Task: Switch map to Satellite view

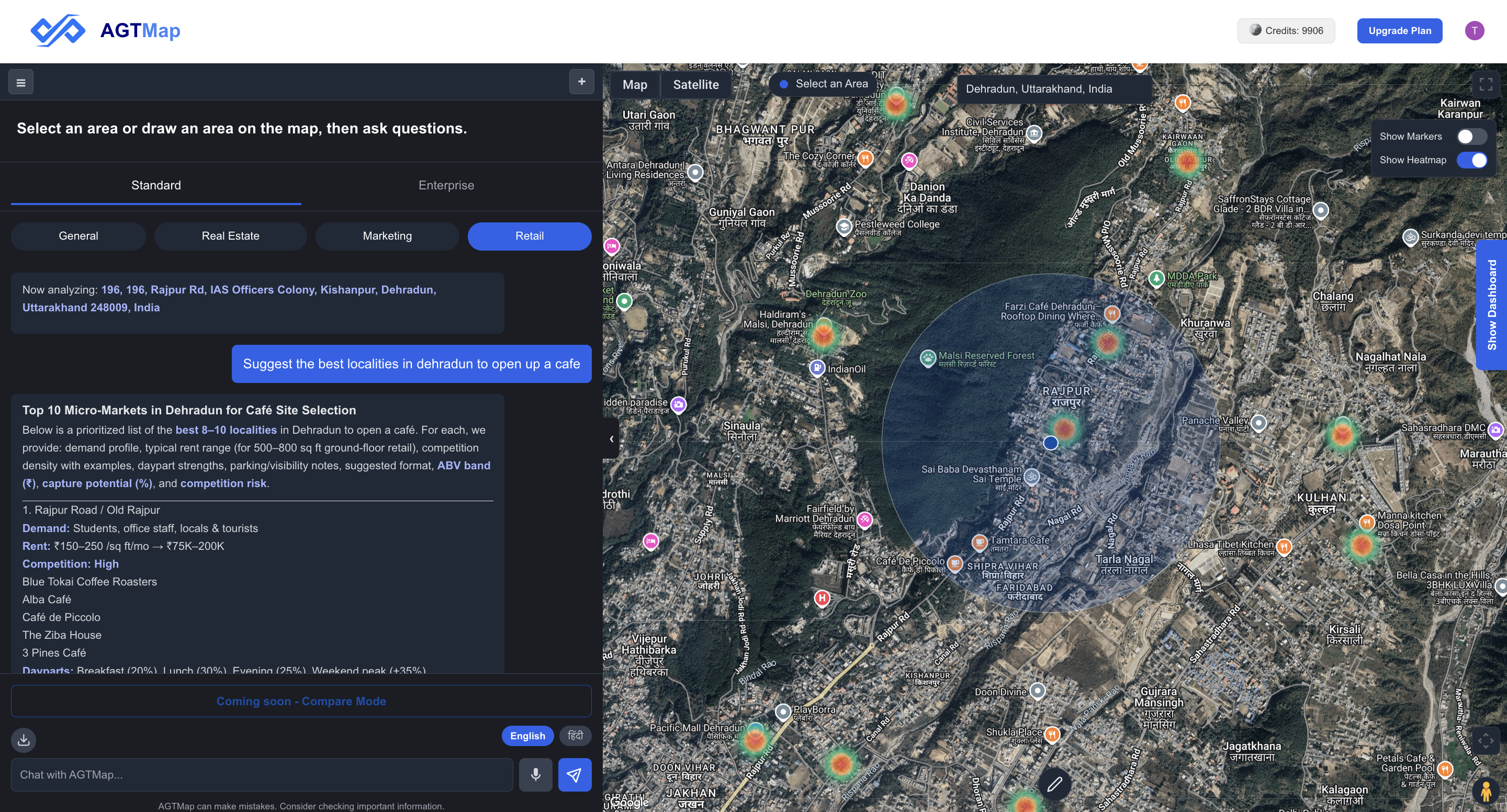Action: 695,85
